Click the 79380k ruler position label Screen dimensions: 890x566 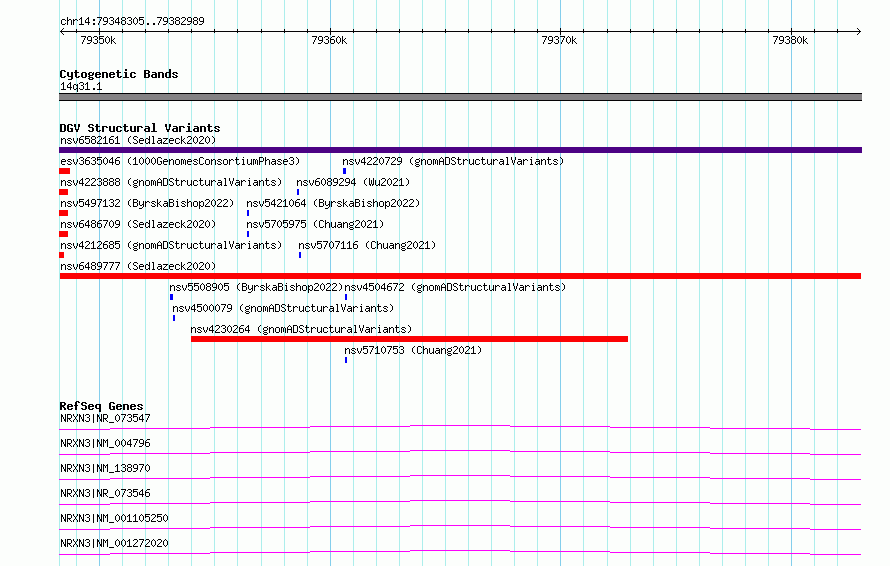[790, 40]
